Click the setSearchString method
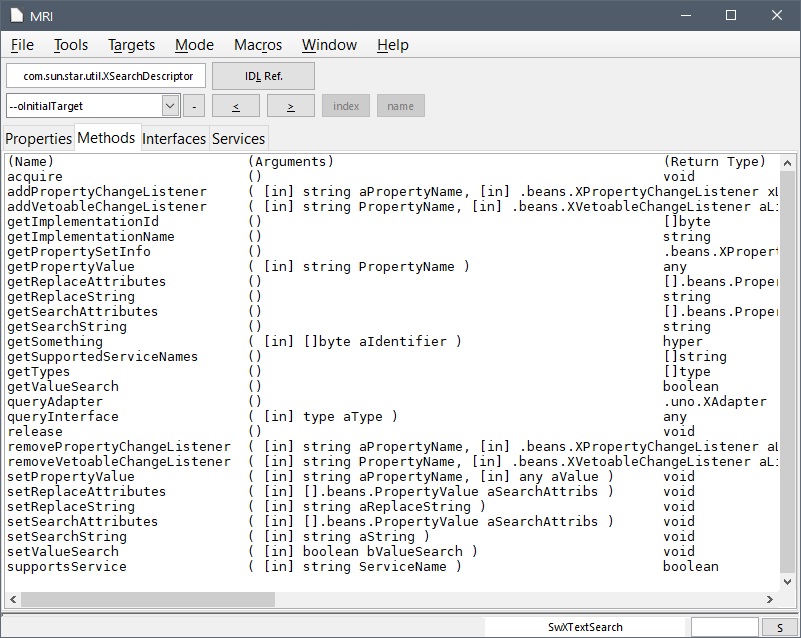801x638 pixels. 67,537
